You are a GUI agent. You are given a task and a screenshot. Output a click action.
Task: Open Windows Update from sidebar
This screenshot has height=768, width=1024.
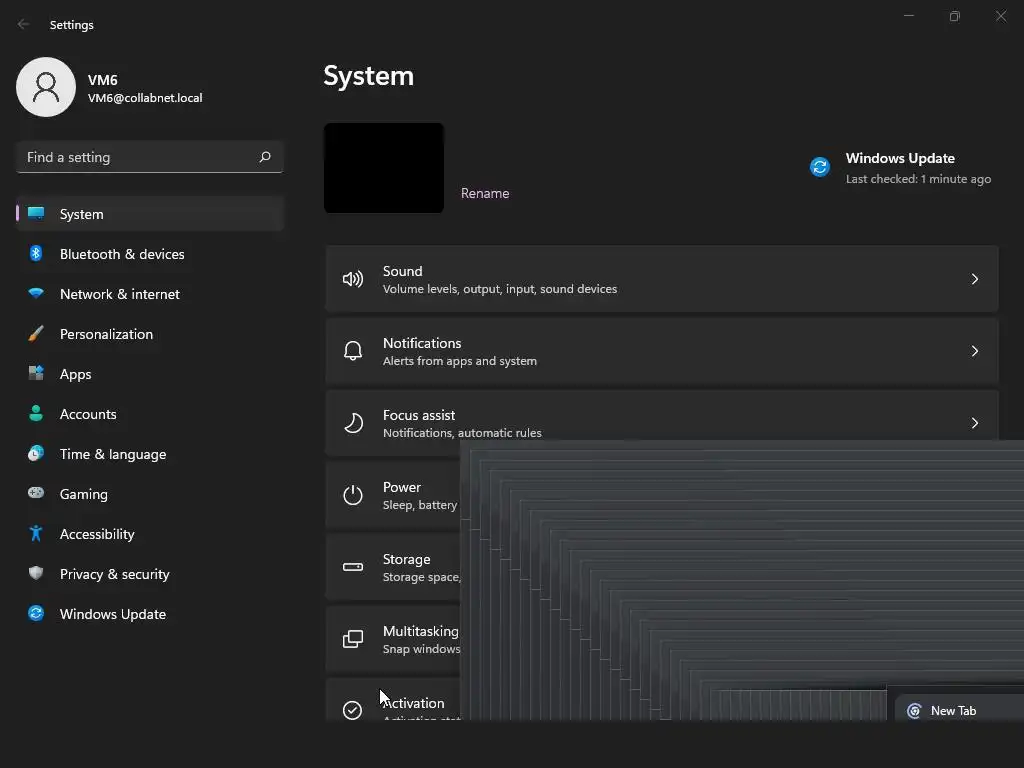113,614
